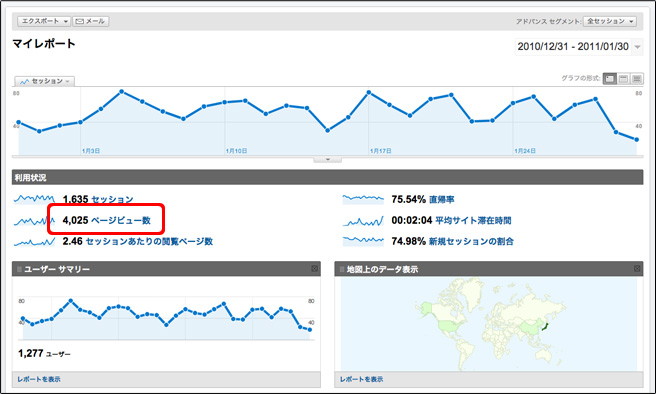Open the エクスポート dropdown
This screenshot has height=394, width=656.
tap(44, 21)
